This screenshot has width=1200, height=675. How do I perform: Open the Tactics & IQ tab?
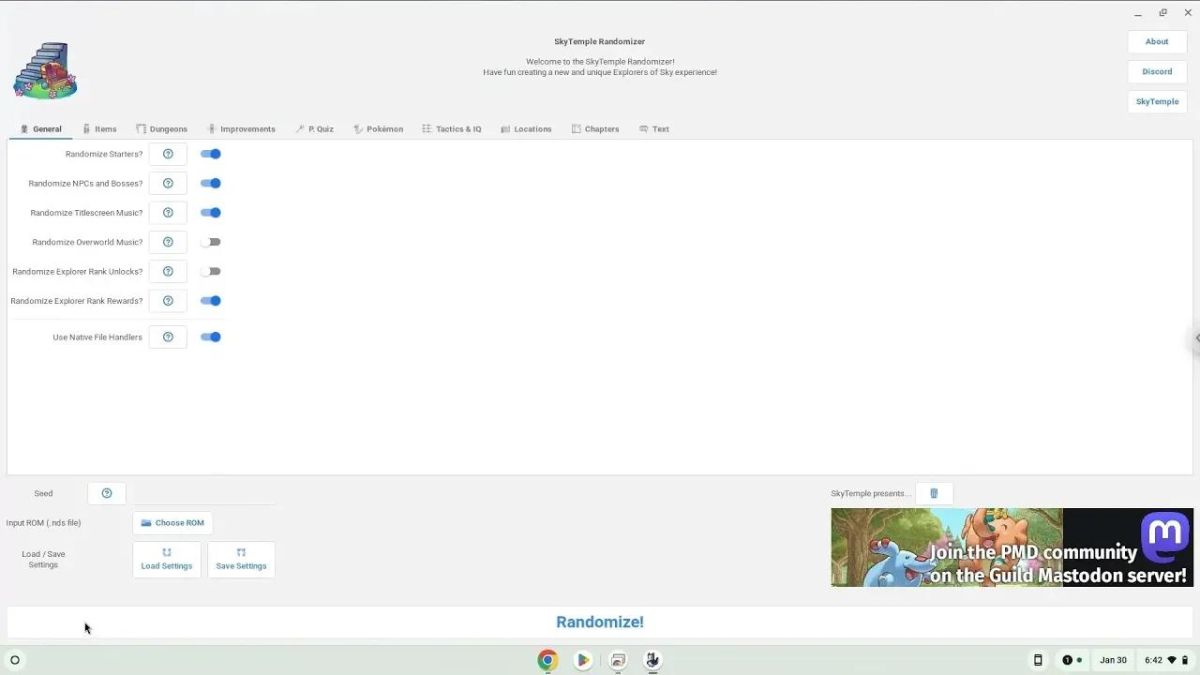point(452,129)
